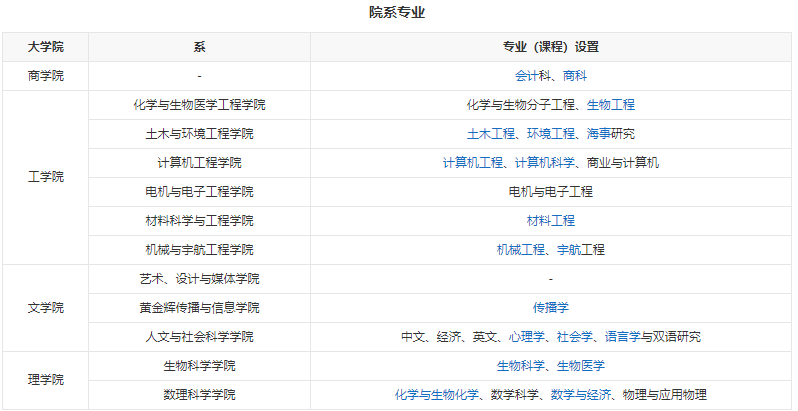Select the 专业（课程）设置 header
This screenshot has height=411, width=798.
(x=551, y=47)
